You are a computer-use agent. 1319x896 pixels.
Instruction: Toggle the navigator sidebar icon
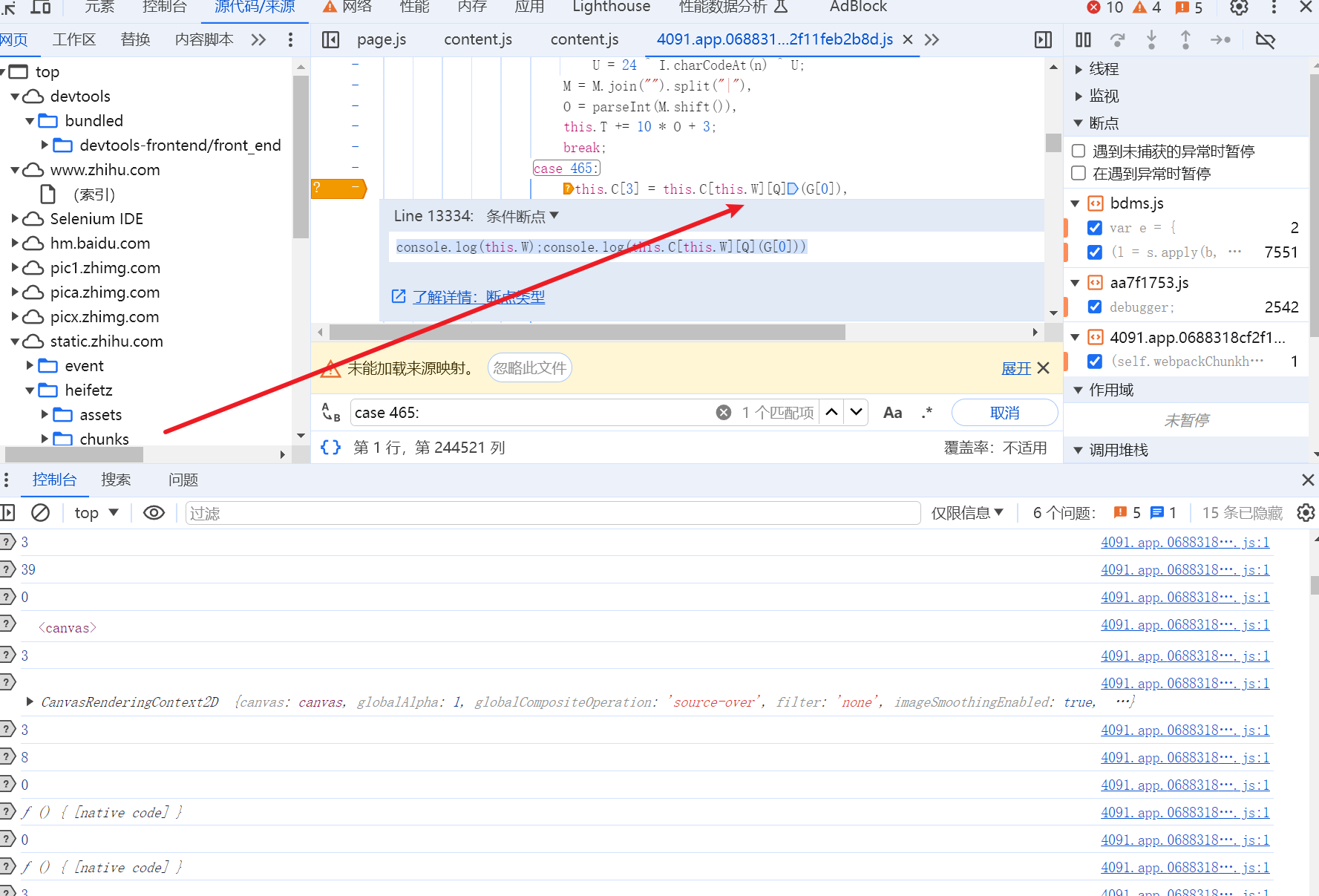pos(331,39)
